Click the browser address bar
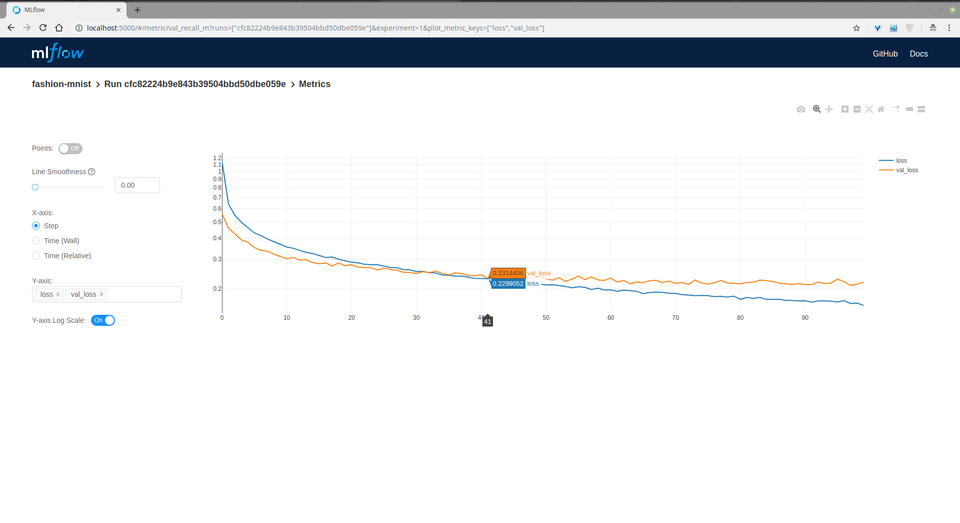This screenshot has width=960, height=523. coord(459,28)
